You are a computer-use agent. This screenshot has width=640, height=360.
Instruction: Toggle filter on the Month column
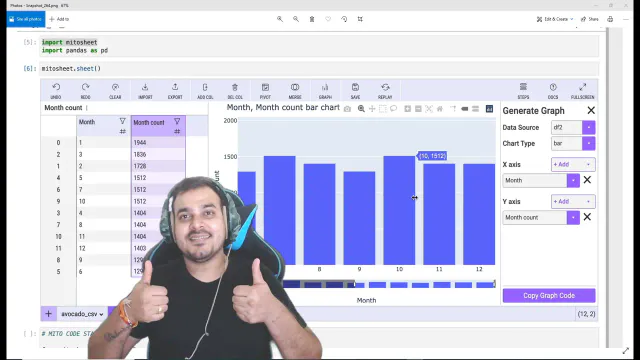click(x=122, y=121)
